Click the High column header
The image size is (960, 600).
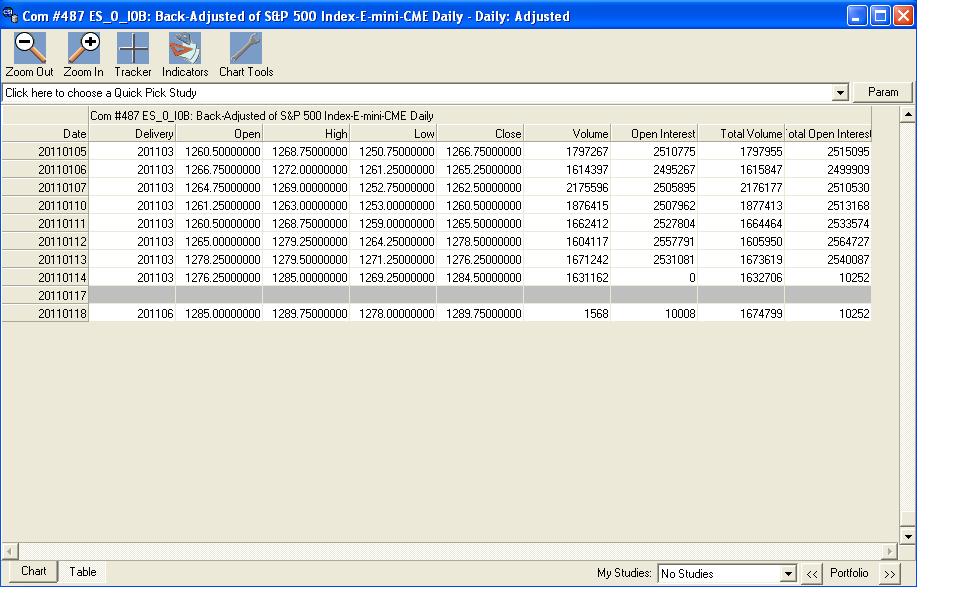pyautogui.click(x=306, y=133)
